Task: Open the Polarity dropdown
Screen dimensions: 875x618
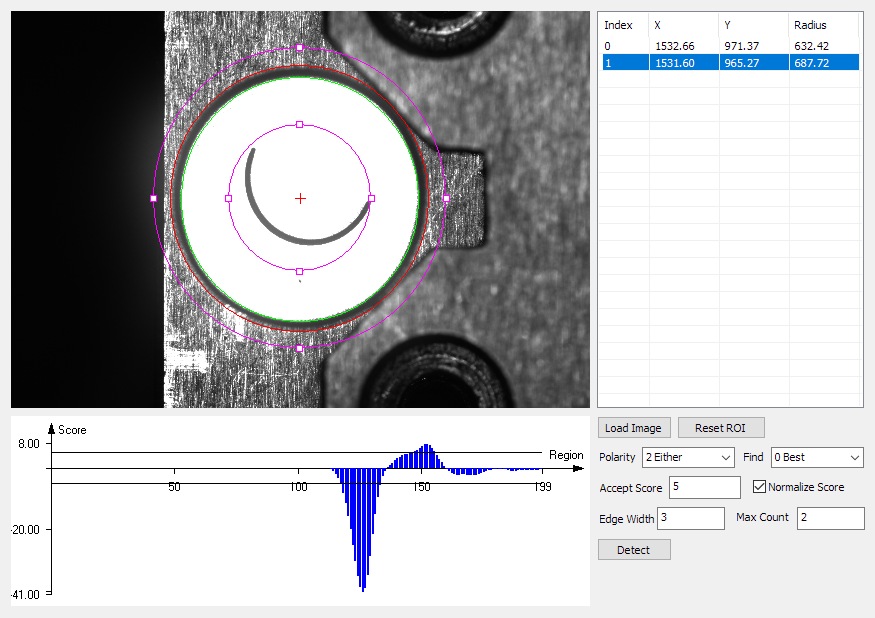Action: [x=688, y=457]
